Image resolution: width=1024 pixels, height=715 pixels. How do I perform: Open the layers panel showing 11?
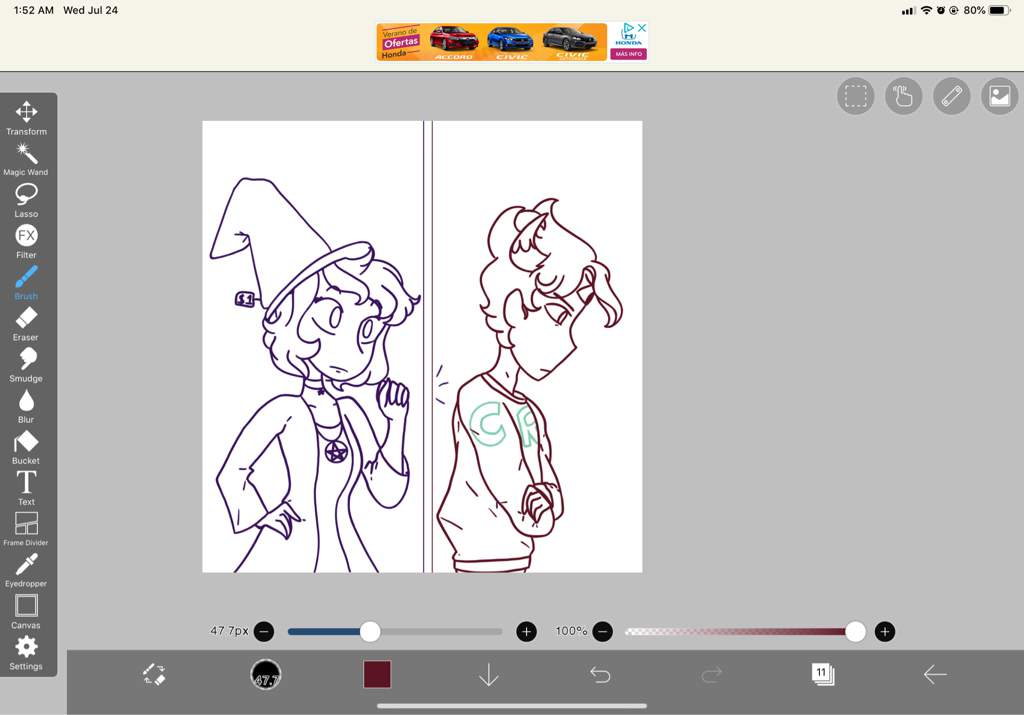point(823,674)
